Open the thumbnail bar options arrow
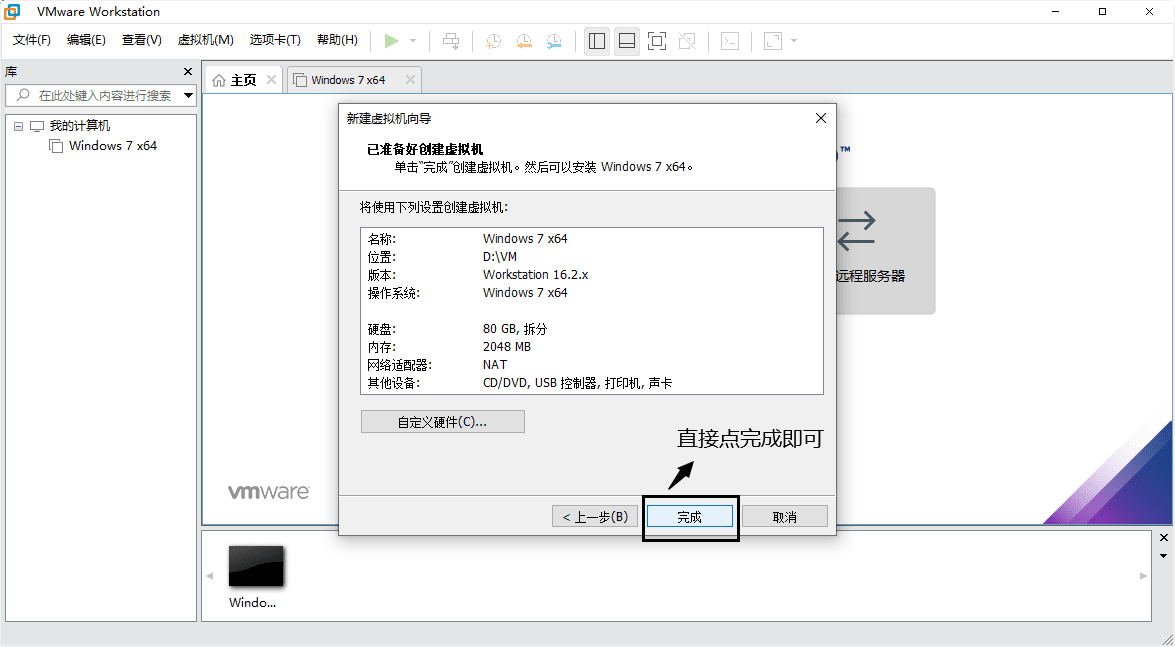Screen dimensions: 1175x647 (1164, 556)
